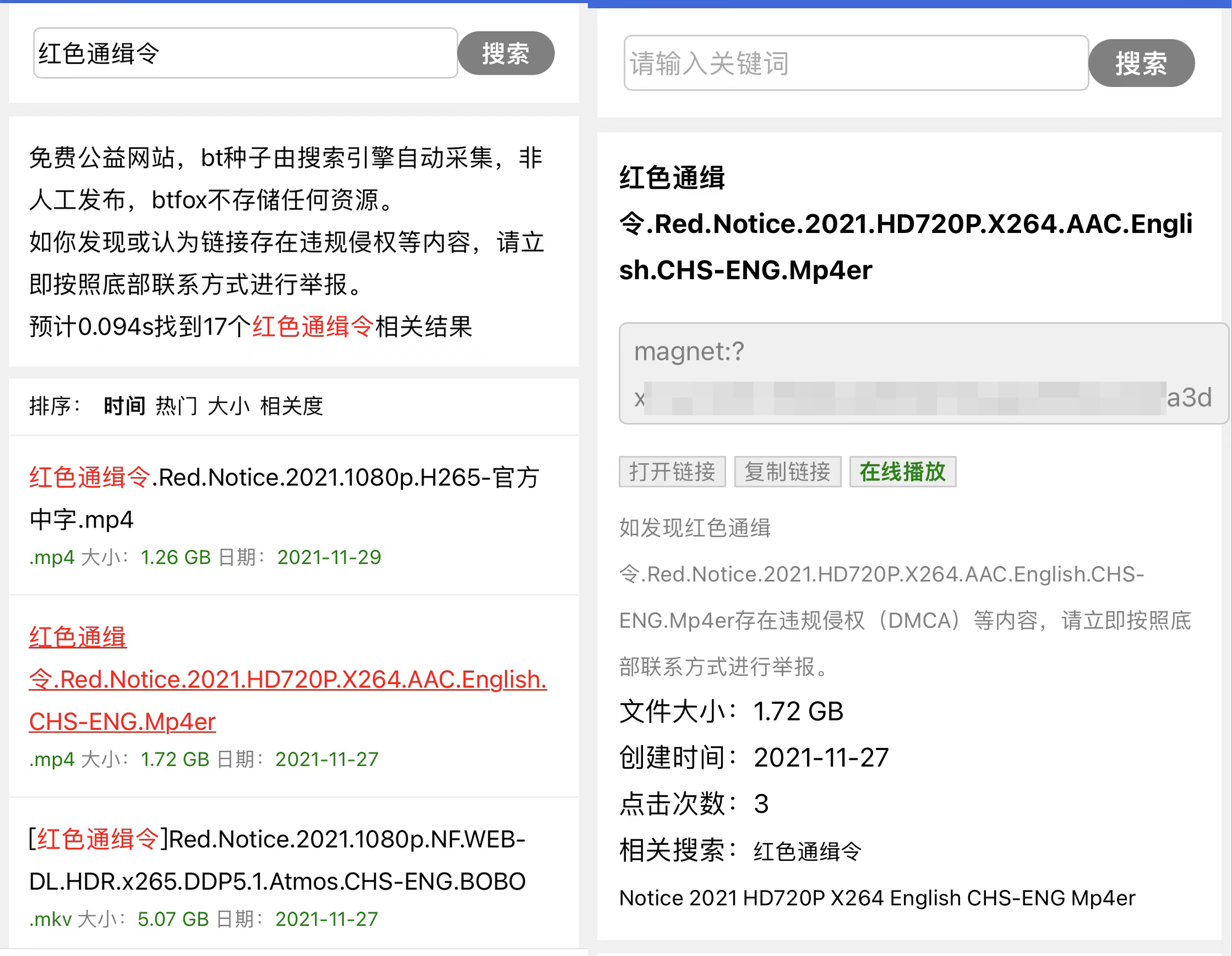
Task: Click keyword line Notice 2021 HD720P X264 English
Action: tap(877, 898)
